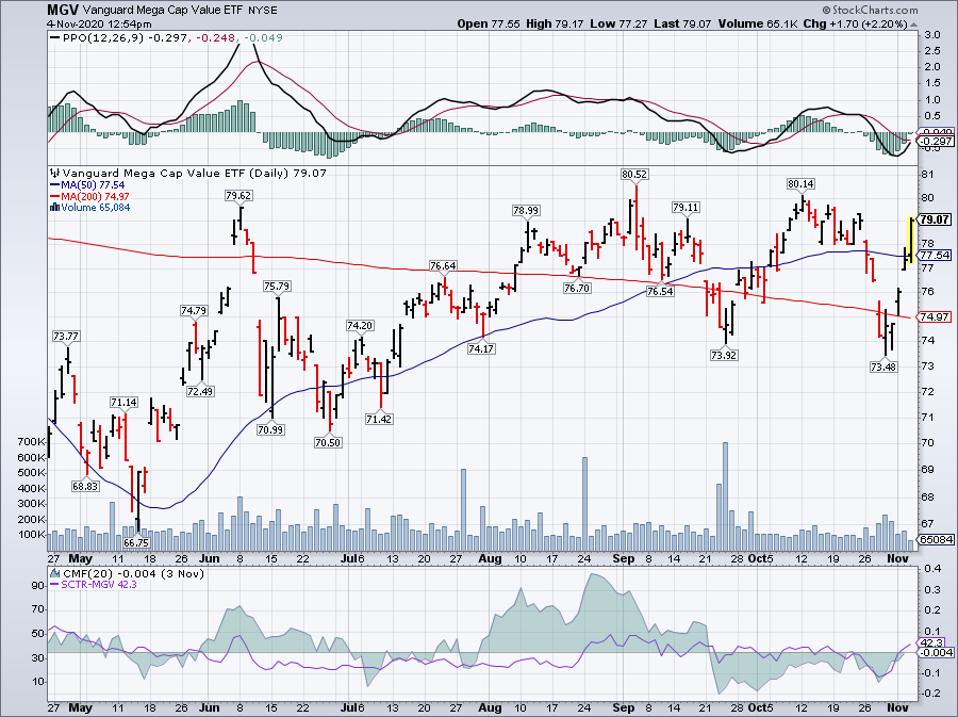Click the 79.62 June high label
The image size is (958, 717).
click(x=238, y=196)
